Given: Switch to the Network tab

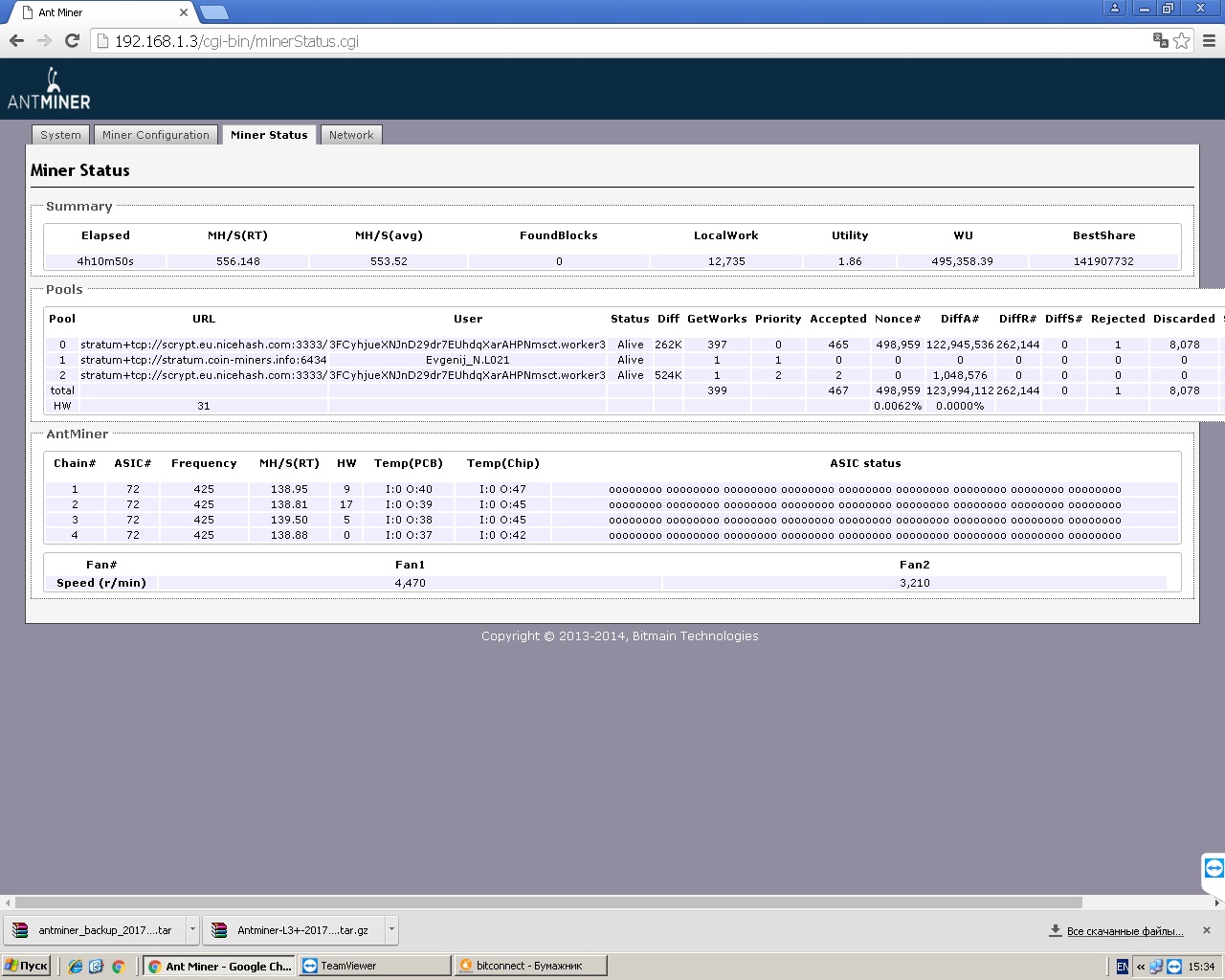Looking at the screenshot, I should click(x=351, y=135).
